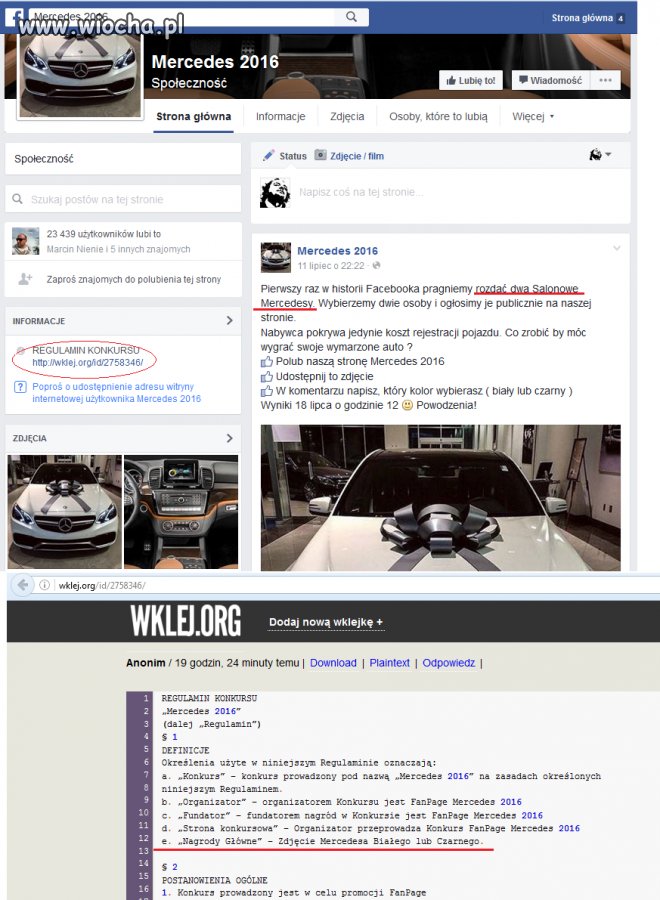
Task: Open Strona główna in the top bar
Action: (x=582, y=18)
